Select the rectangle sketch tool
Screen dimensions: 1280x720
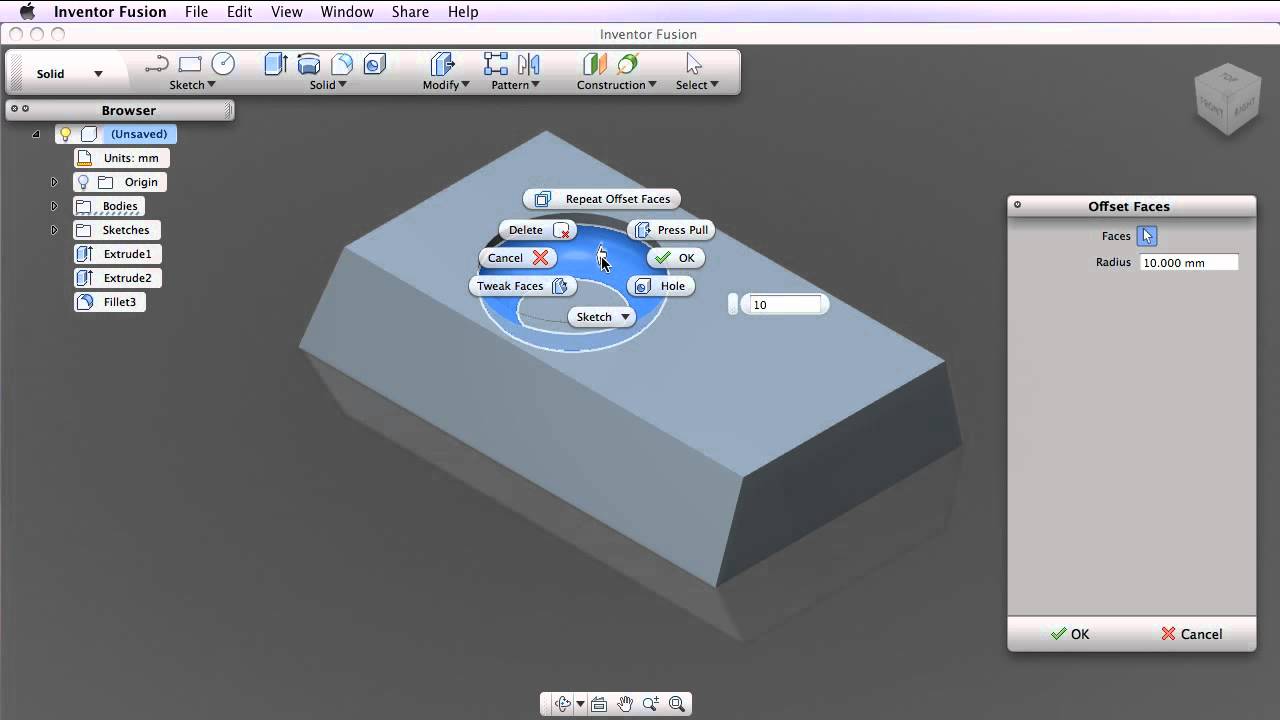(x=190, y=65)
